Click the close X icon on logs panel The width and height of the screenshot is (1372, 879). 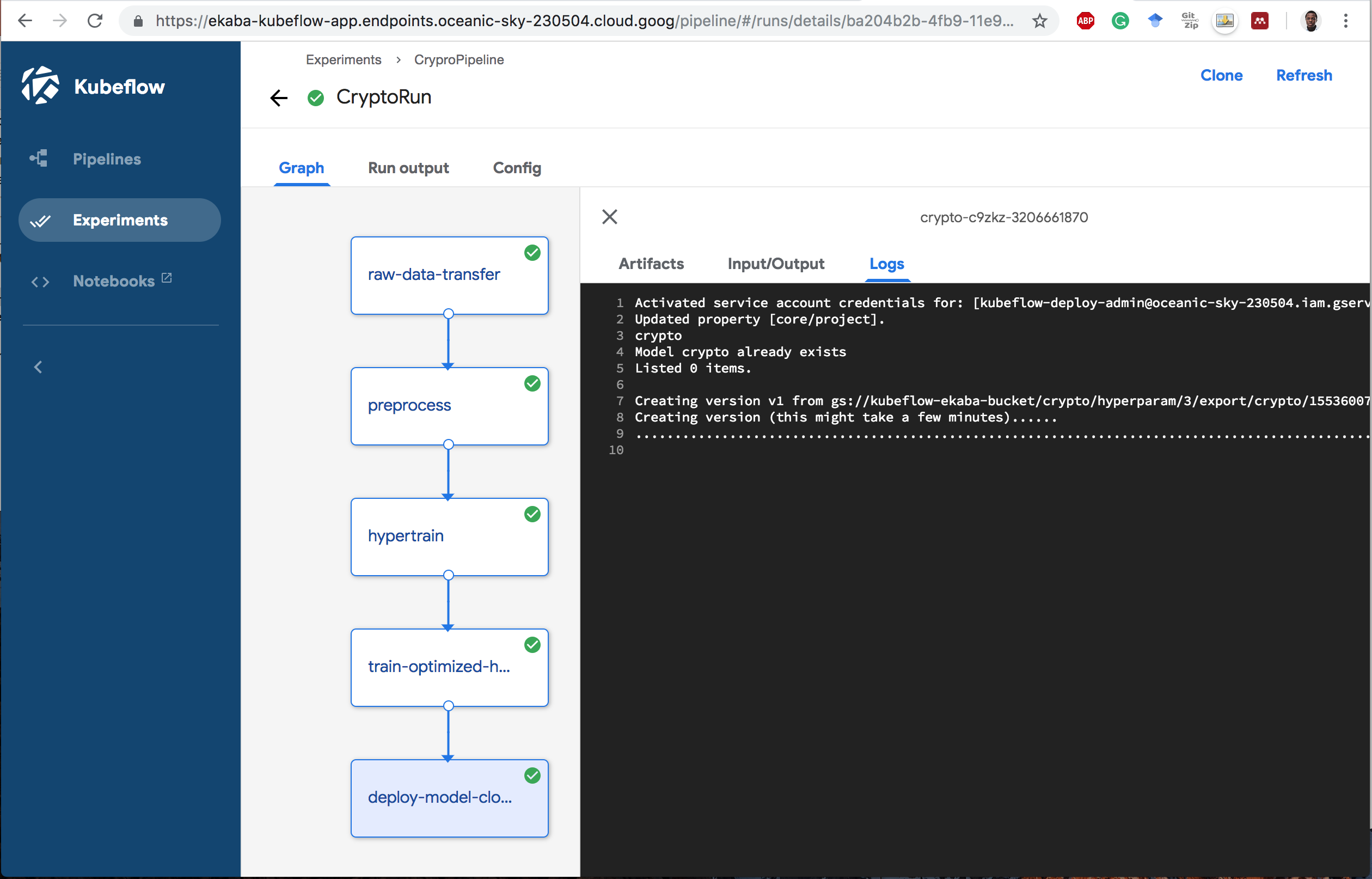tap(610, 216)
